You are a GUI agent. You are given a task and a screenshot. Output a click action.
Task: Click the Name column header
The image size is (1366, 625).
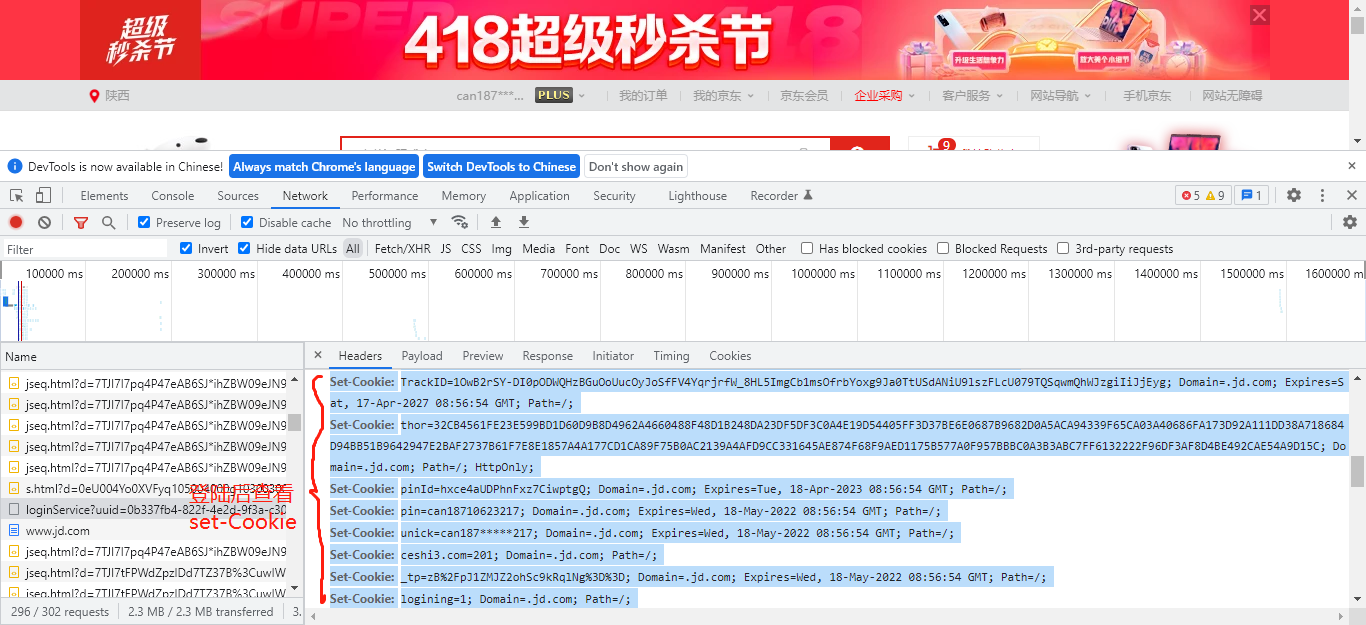pos(151,356)
